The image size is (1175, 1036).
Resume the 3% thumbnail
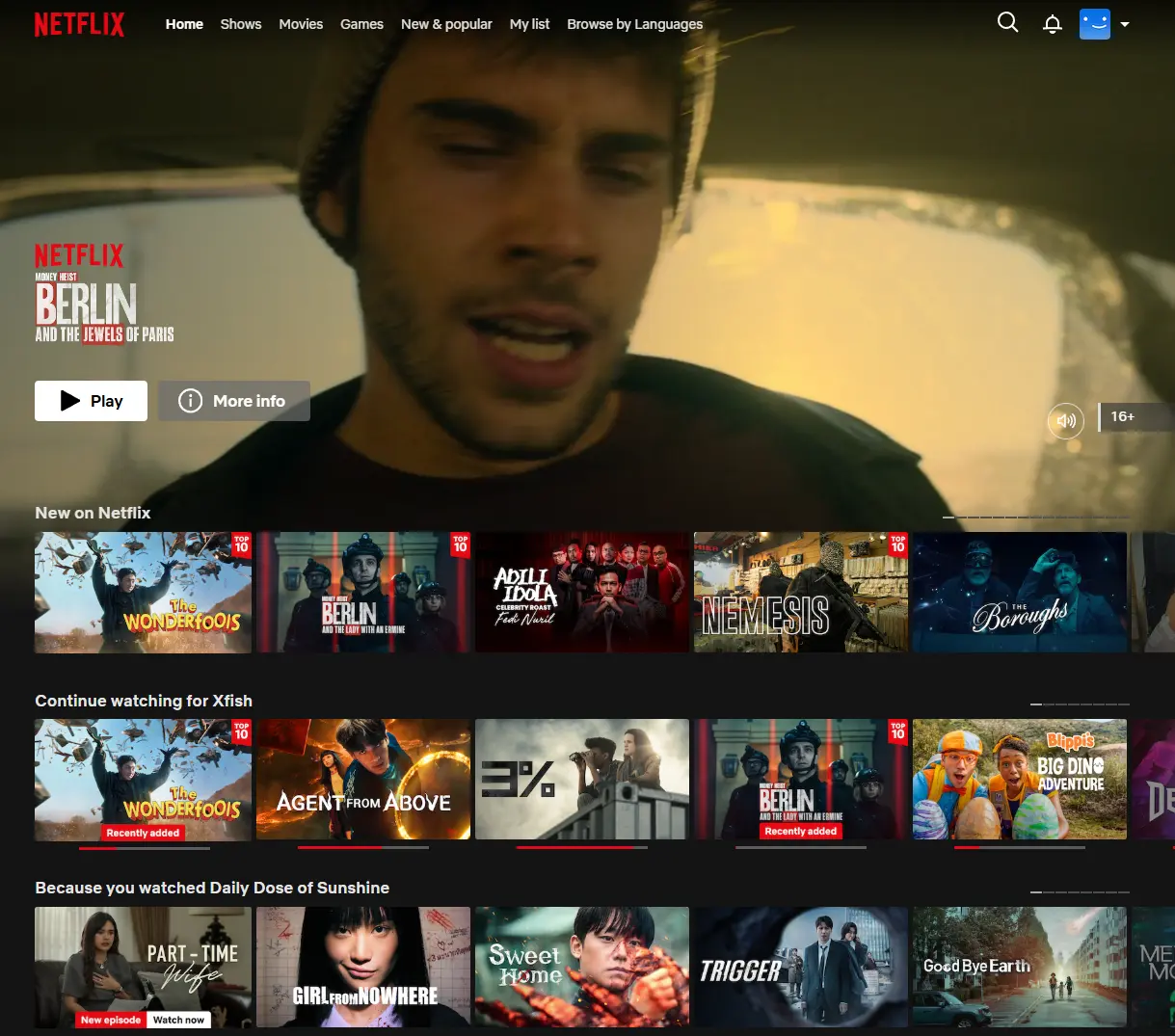click(582, 780)
